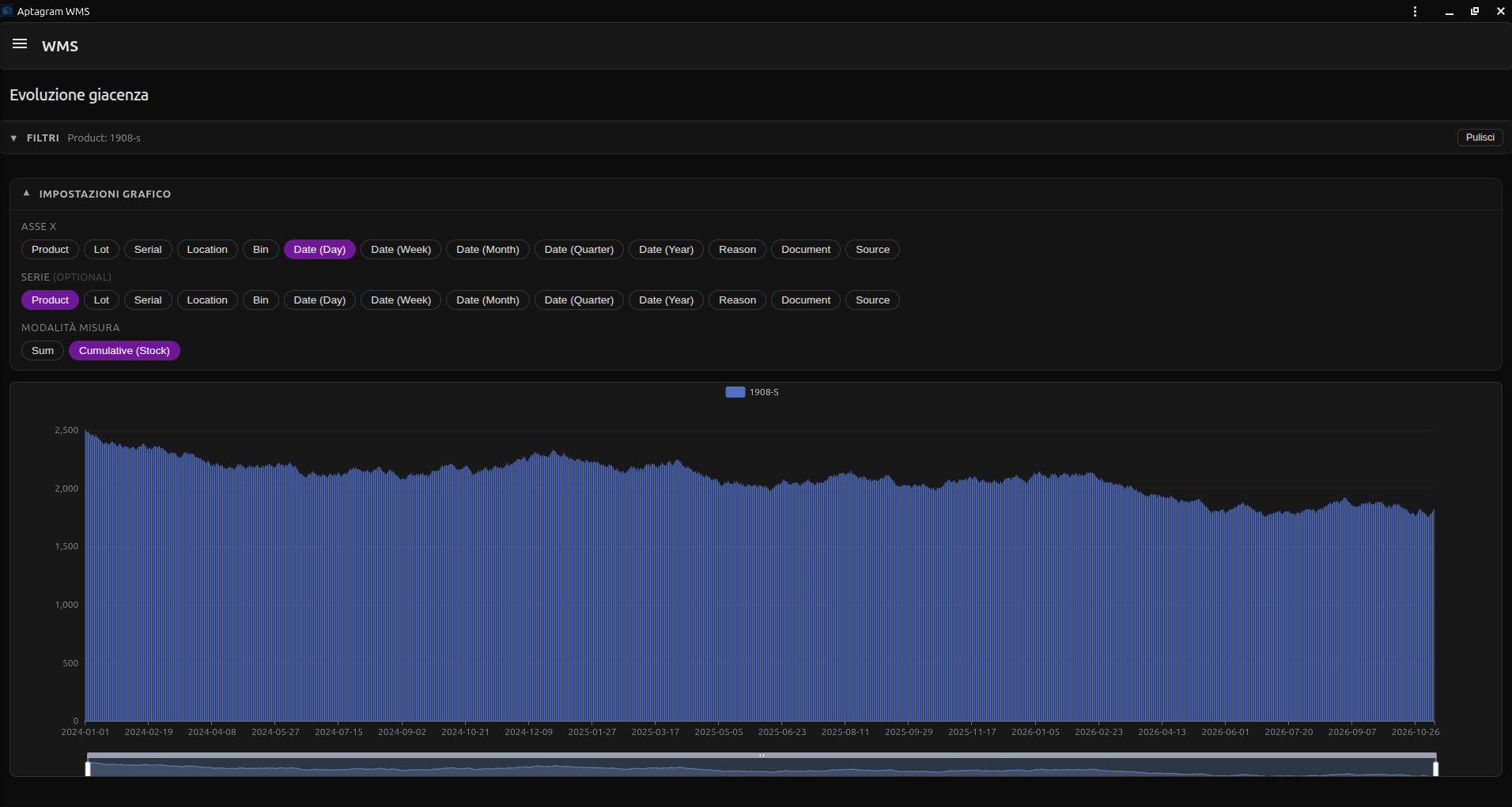Open the hamburger navigation menu
This screenshot has width=1512, height=807.
point(20,44)
